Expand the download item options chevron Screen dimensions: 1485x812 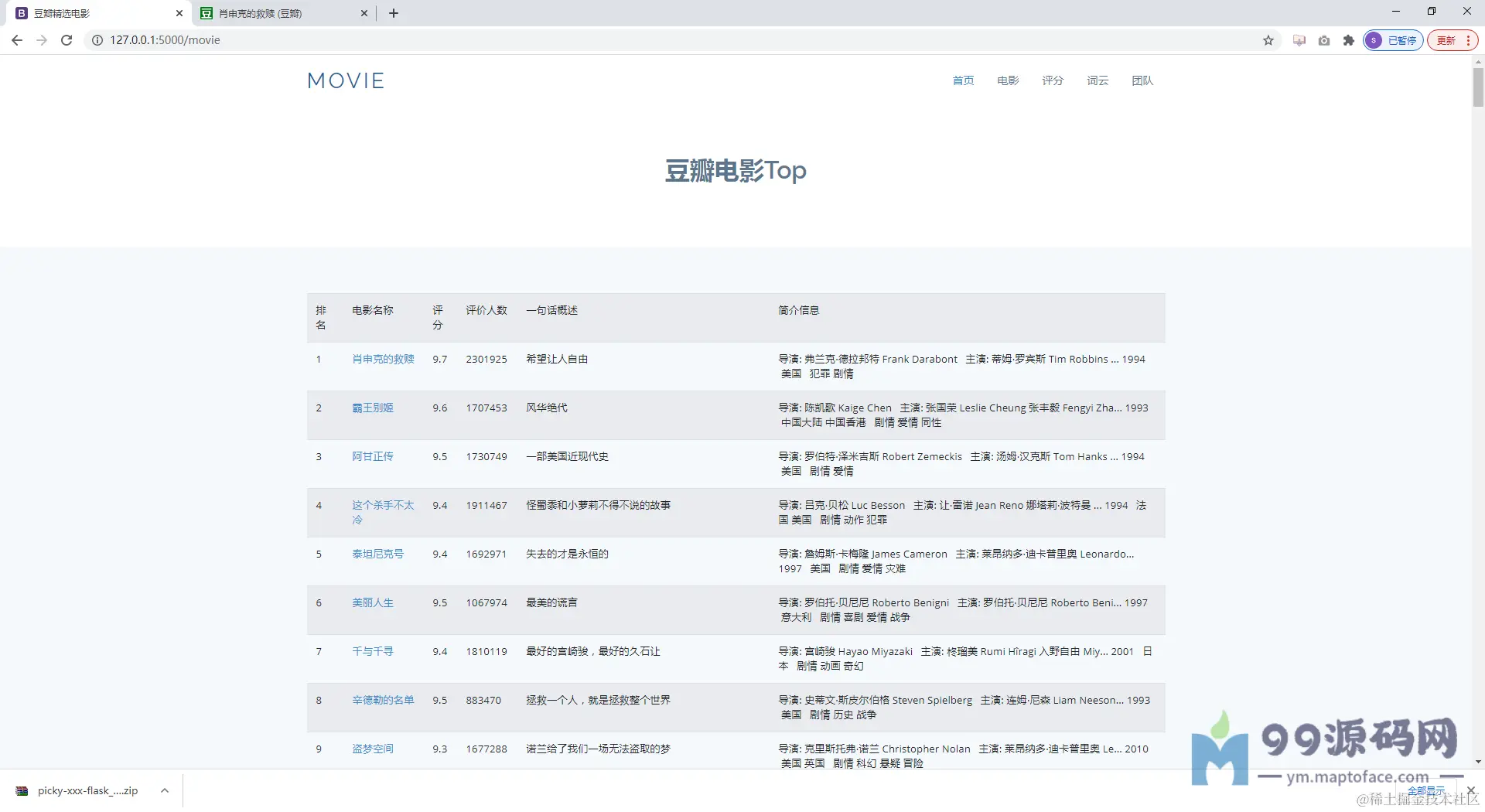click(x=164, y=790)
